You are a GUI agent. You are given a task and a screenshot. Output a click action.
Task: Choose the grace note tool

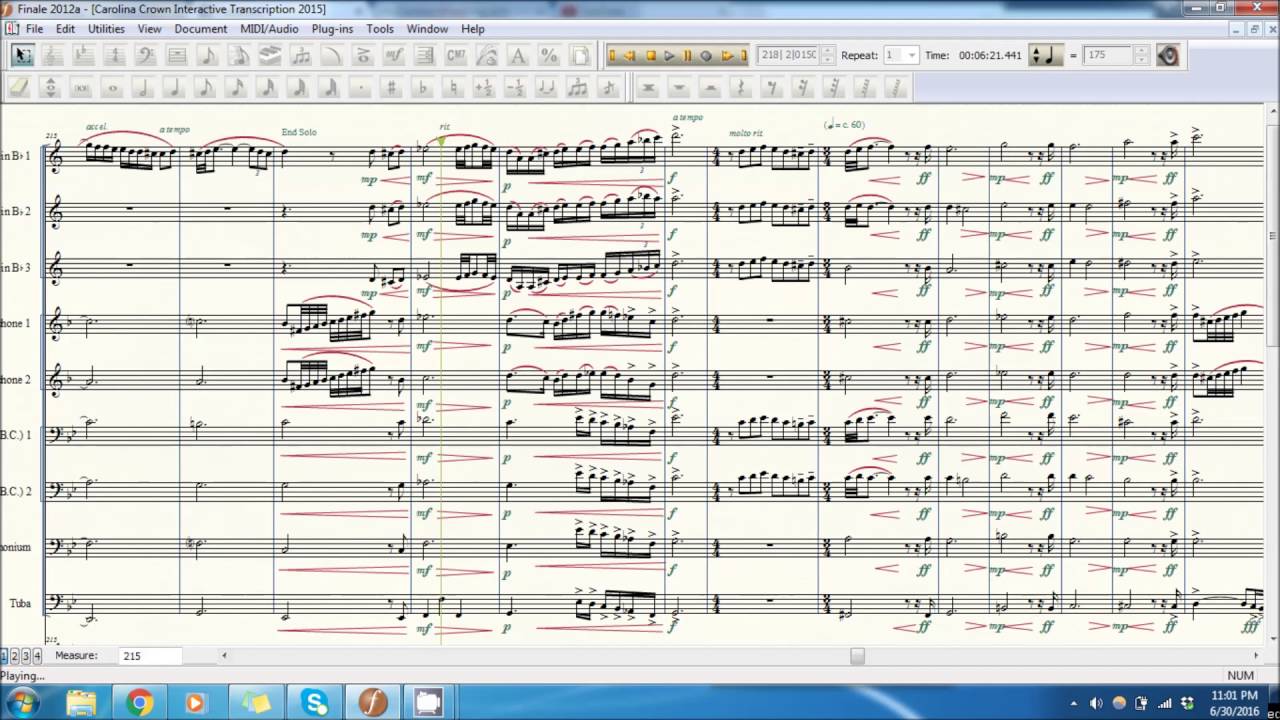point(609,88)
